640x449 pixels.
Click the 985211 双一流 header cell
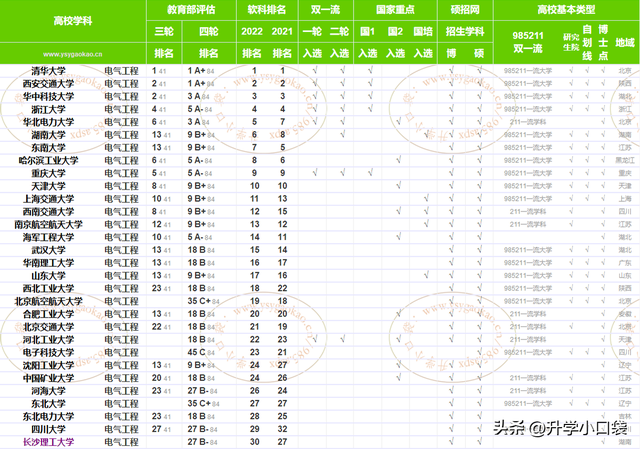[x=528, y=42]
